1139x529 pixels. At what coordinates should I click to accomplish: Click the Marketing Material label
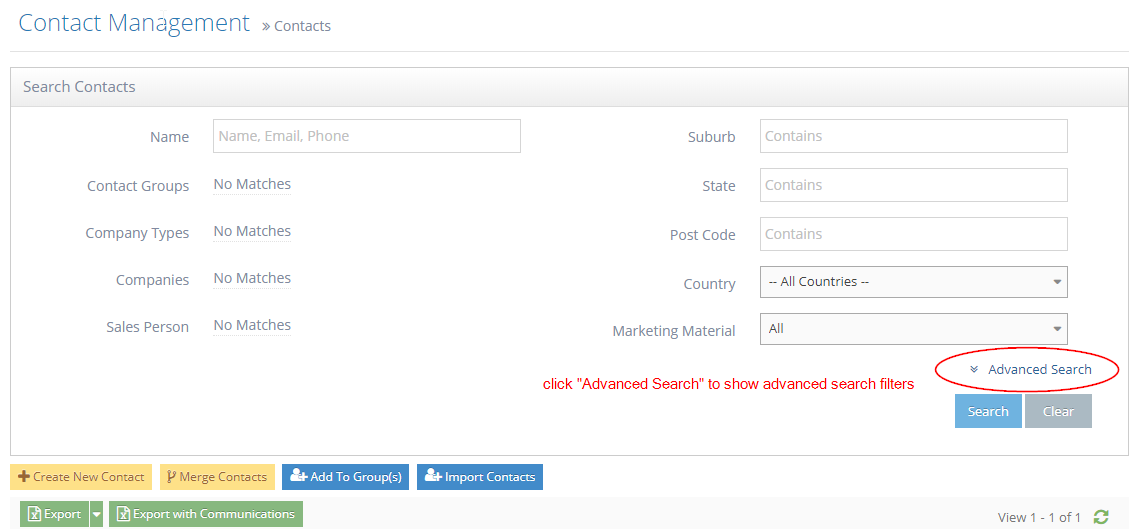pyautogui.click(x=674, y=331)
